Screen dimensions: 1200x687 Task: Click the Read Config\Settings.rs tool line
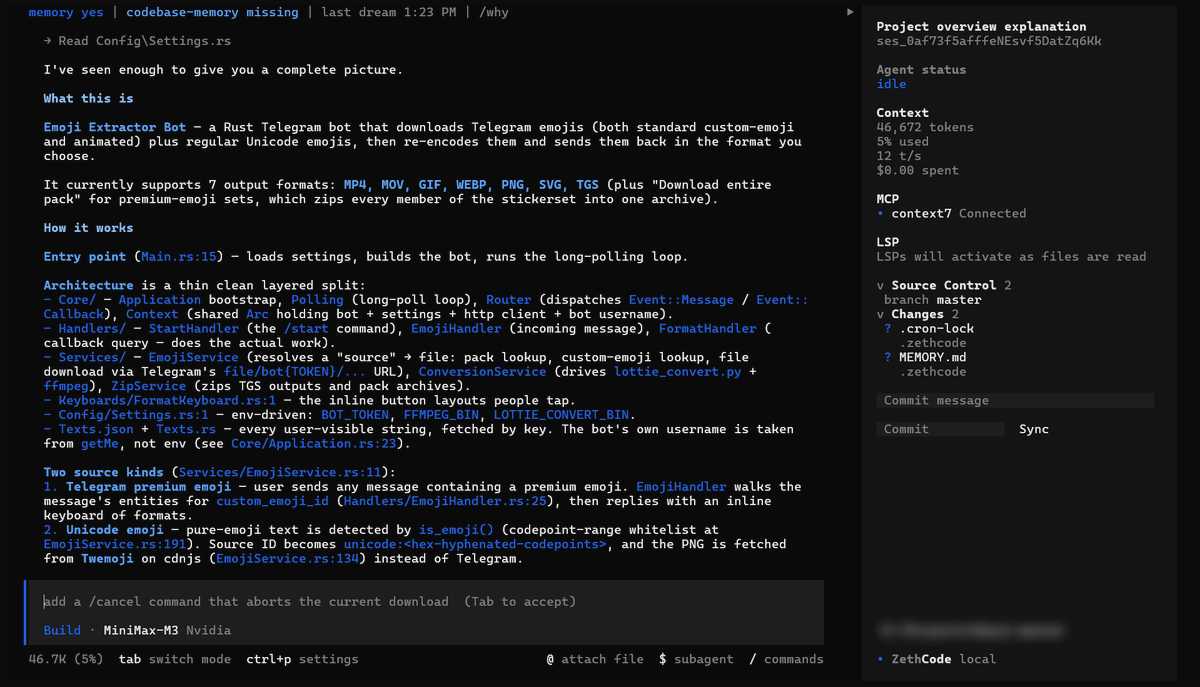[137, 41]
